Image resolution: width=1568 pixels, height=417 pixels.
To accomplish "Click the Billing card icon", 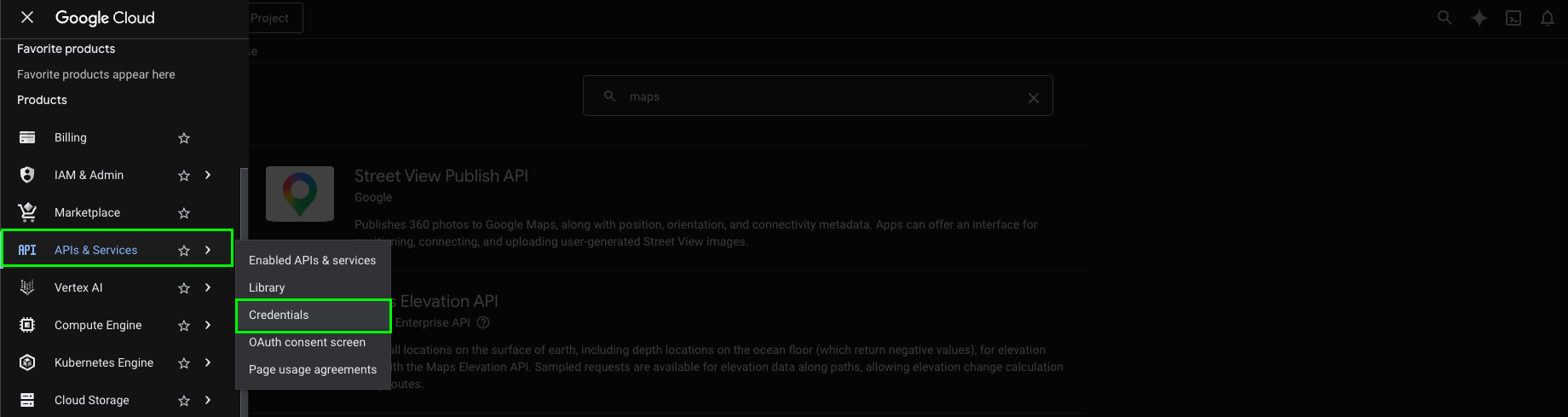I will pos(27,137).
